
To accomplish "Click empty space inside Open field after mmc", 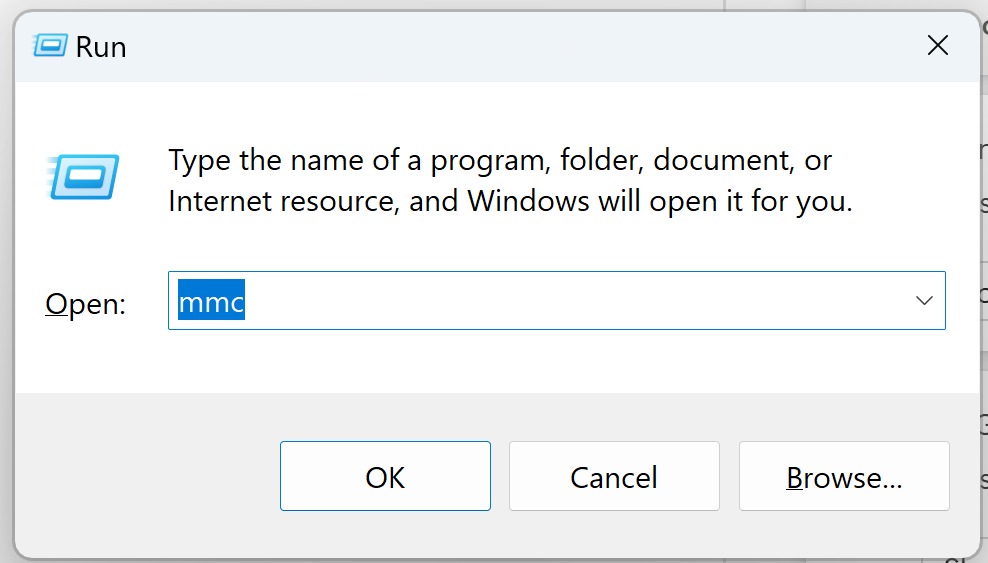I will pos(567,300).
